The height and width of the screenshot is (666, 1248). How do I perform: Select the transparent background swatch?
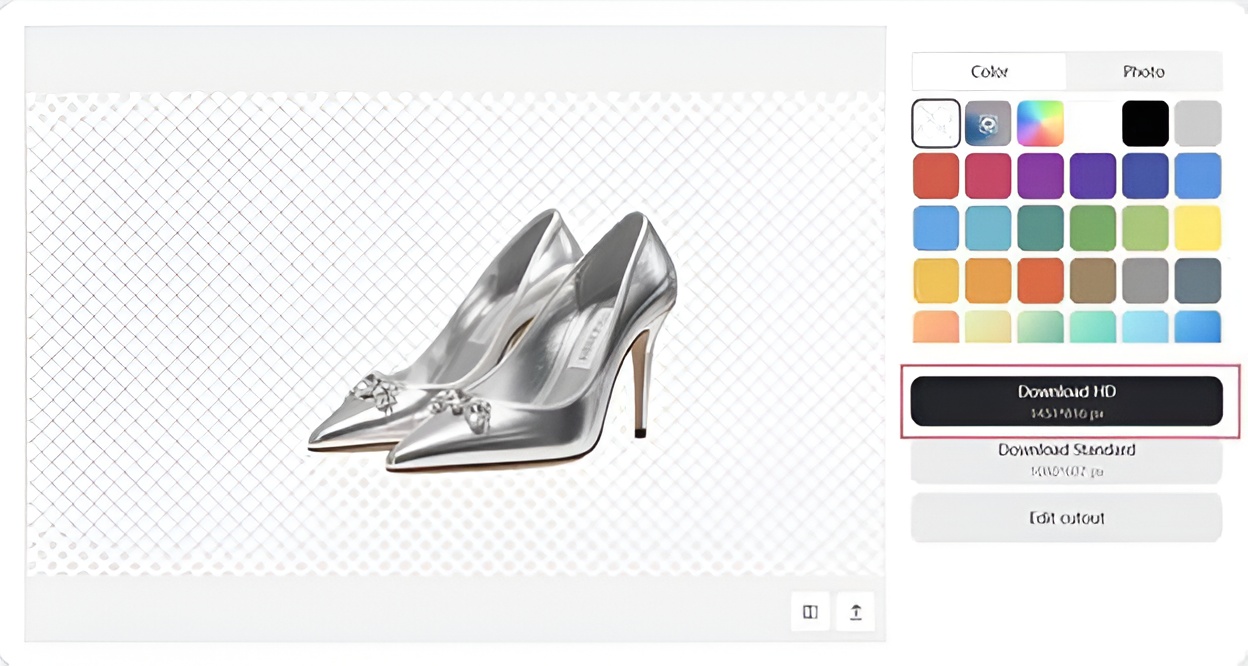936,124
